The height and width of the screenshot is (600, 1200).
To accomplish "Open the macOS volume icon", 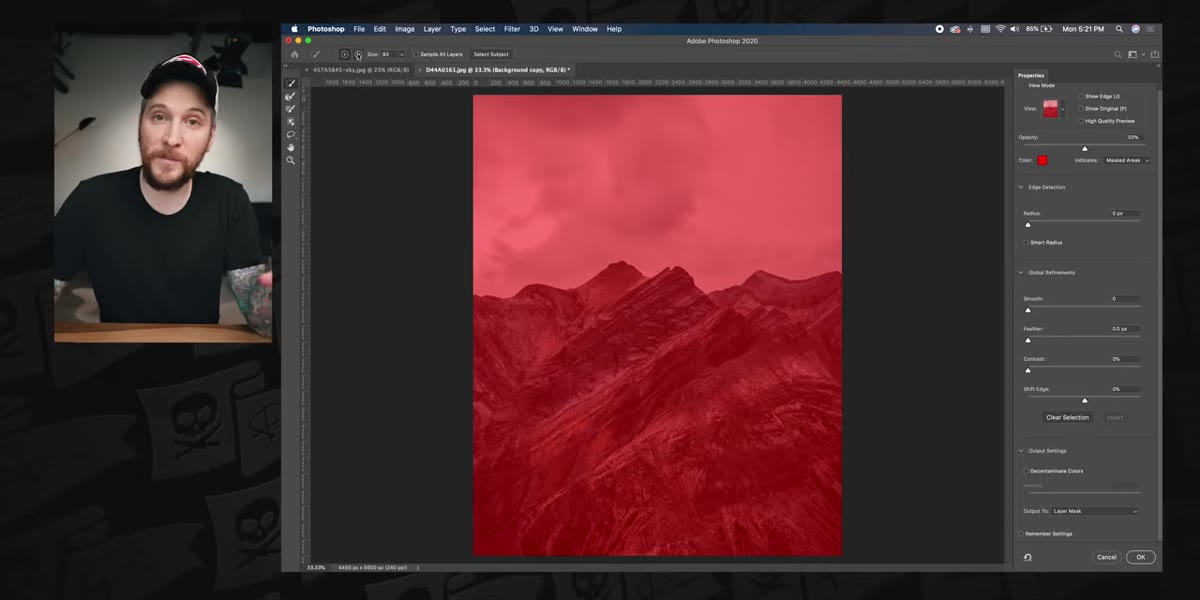I will (x=1014, y=29).
